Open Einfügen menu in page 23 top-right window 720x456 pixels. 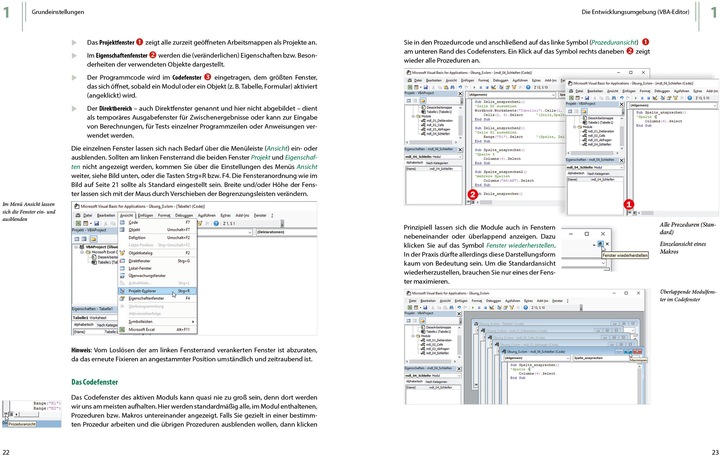pos(629,91)
